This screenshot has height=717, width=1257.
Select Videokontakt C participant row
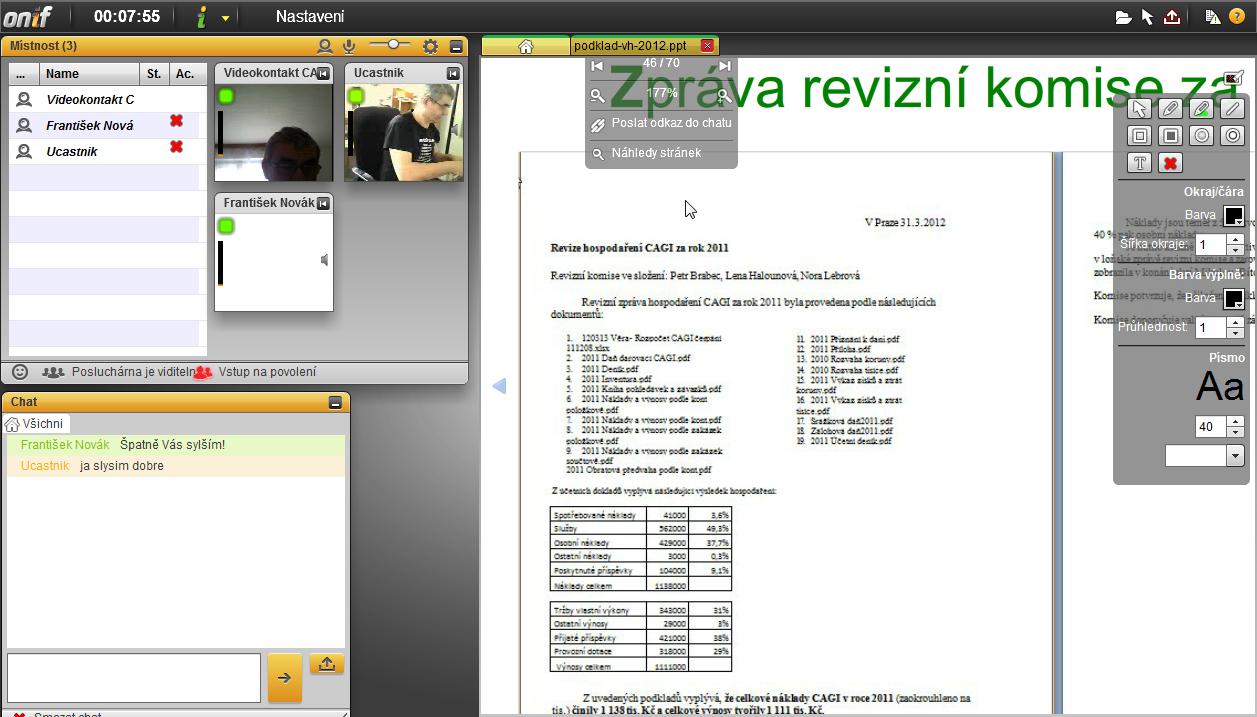[x=104, y=99]
